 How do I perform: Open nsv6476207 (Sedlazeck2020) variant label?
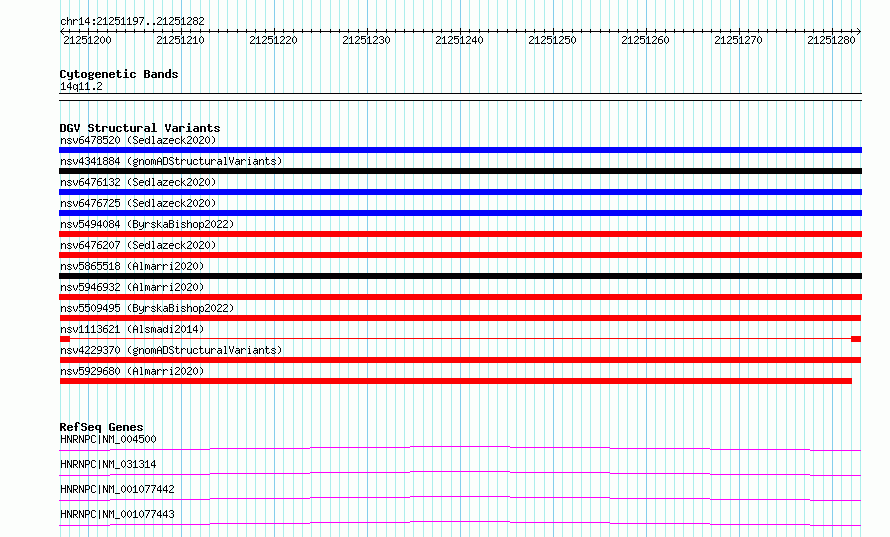coord(138,245)
